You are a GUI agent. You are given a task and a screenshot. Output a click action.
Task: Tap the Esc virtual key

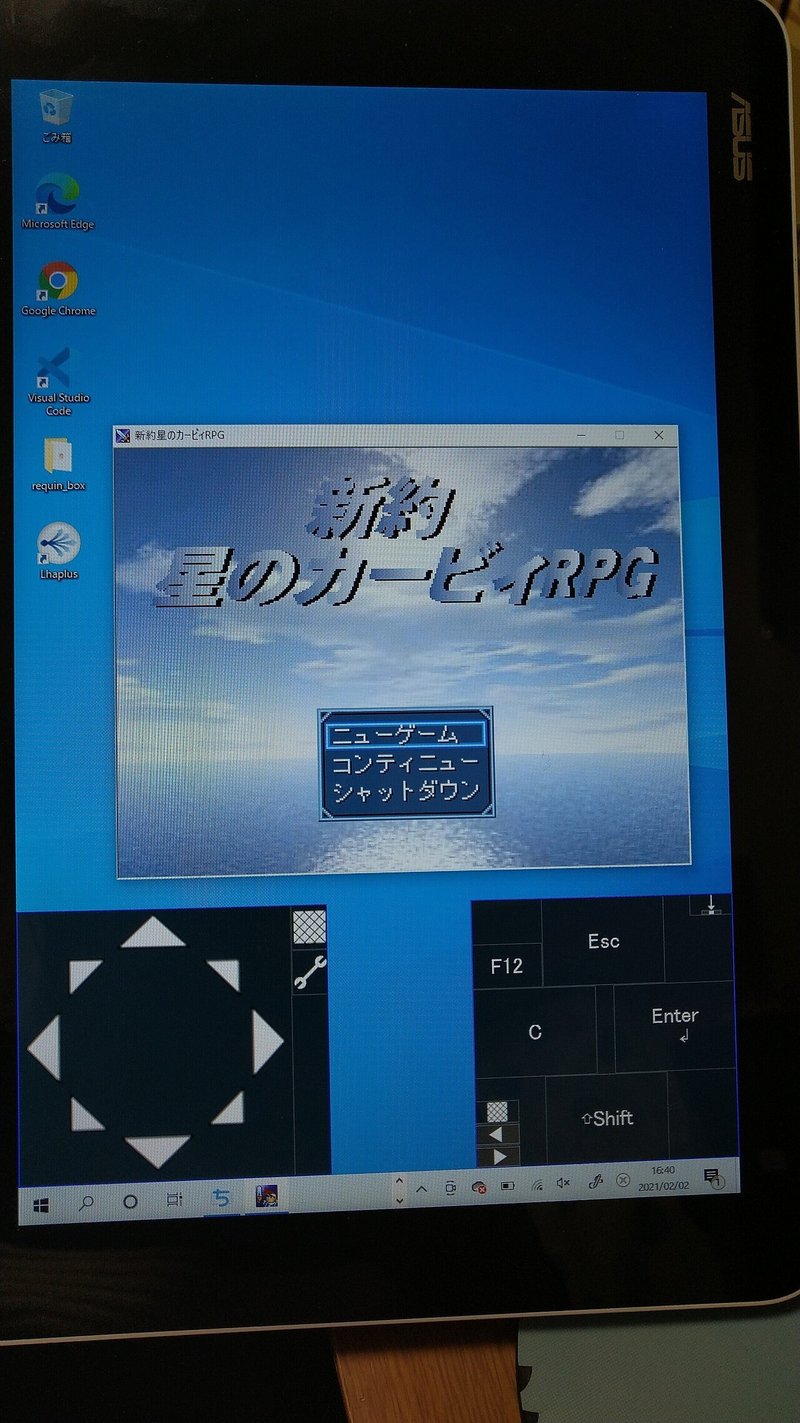[603, 941]
